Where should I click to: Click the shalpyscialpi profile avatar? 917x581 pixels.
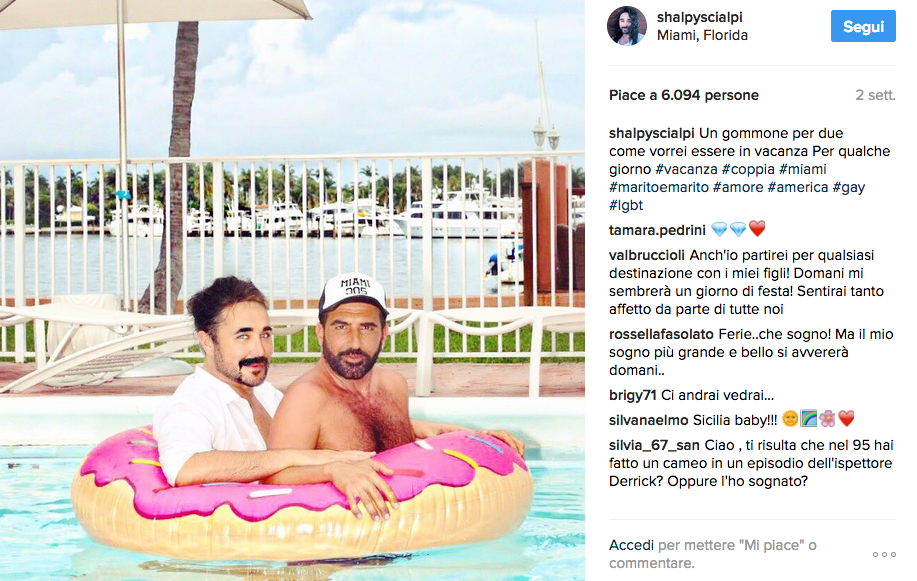627,26
